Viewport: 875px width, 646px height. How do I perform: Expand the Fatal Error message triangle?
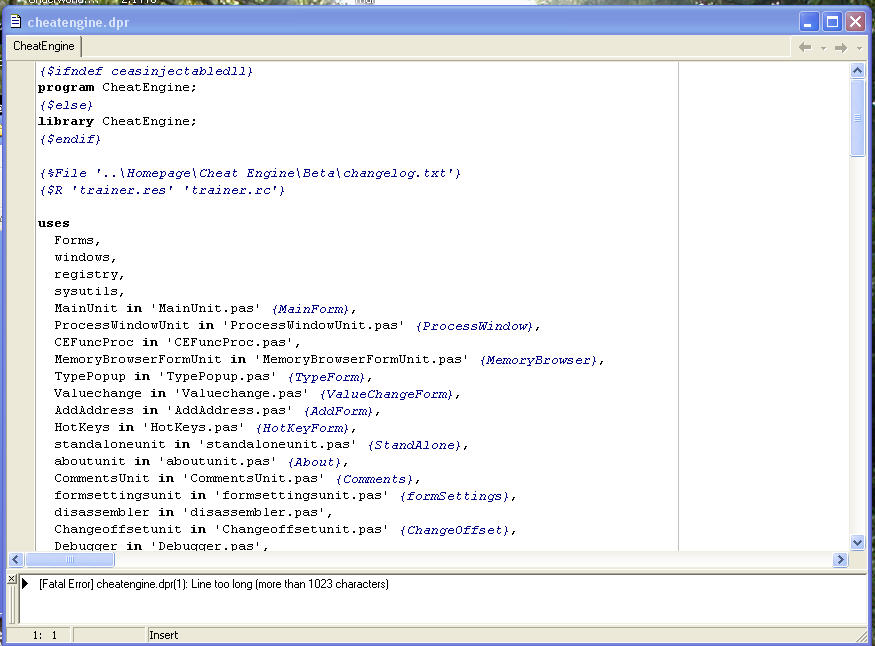tap(25, 584)
